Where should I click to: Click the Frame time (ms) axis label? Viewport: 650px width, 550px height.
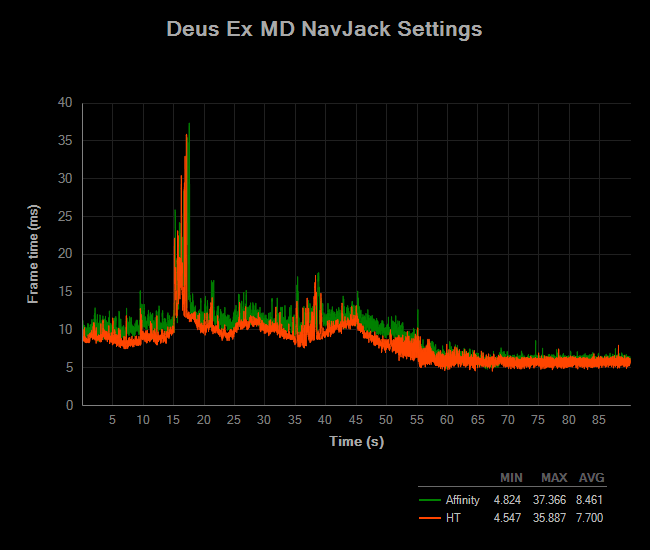(33, 254)
